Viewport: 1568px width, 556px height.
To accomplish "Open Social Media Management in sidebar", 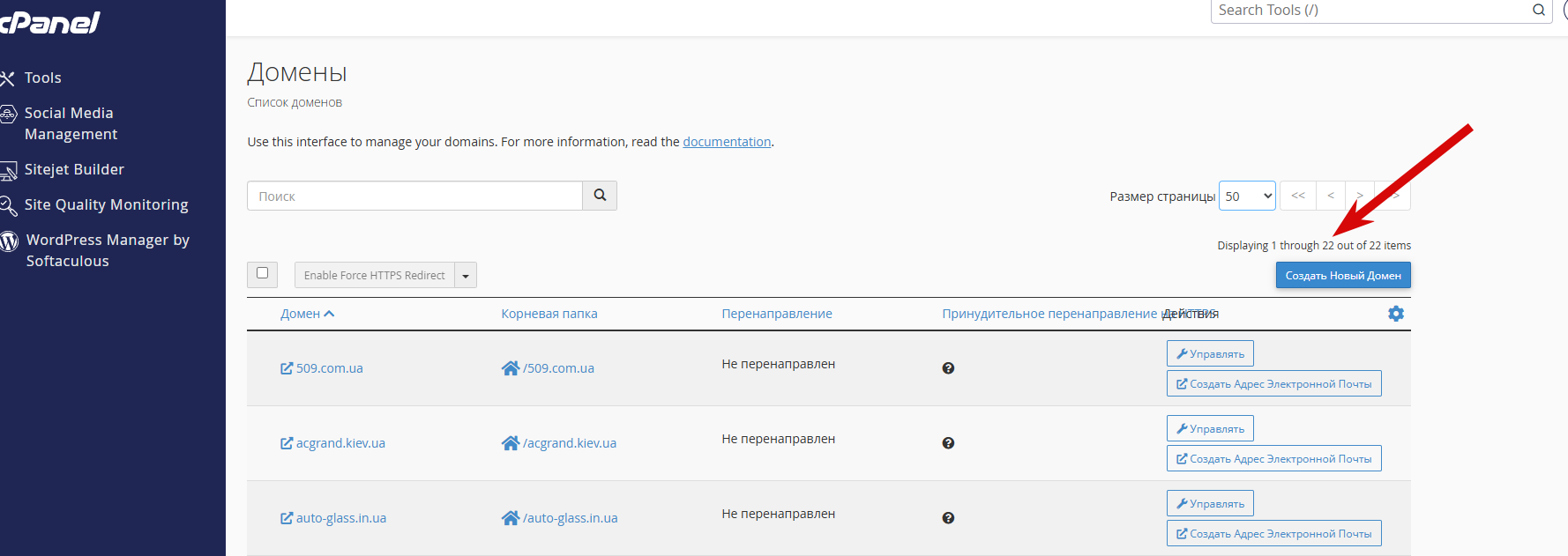I will point(71,123).
